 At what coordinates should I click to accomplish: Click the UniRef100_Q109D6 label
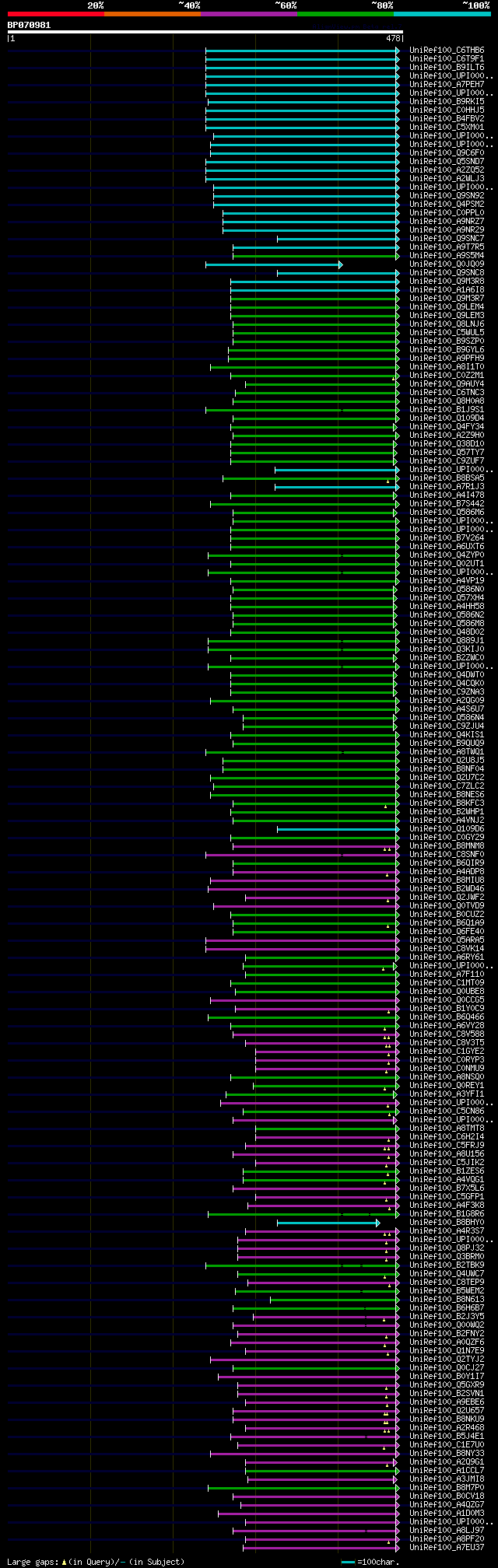tap(447, 828)
